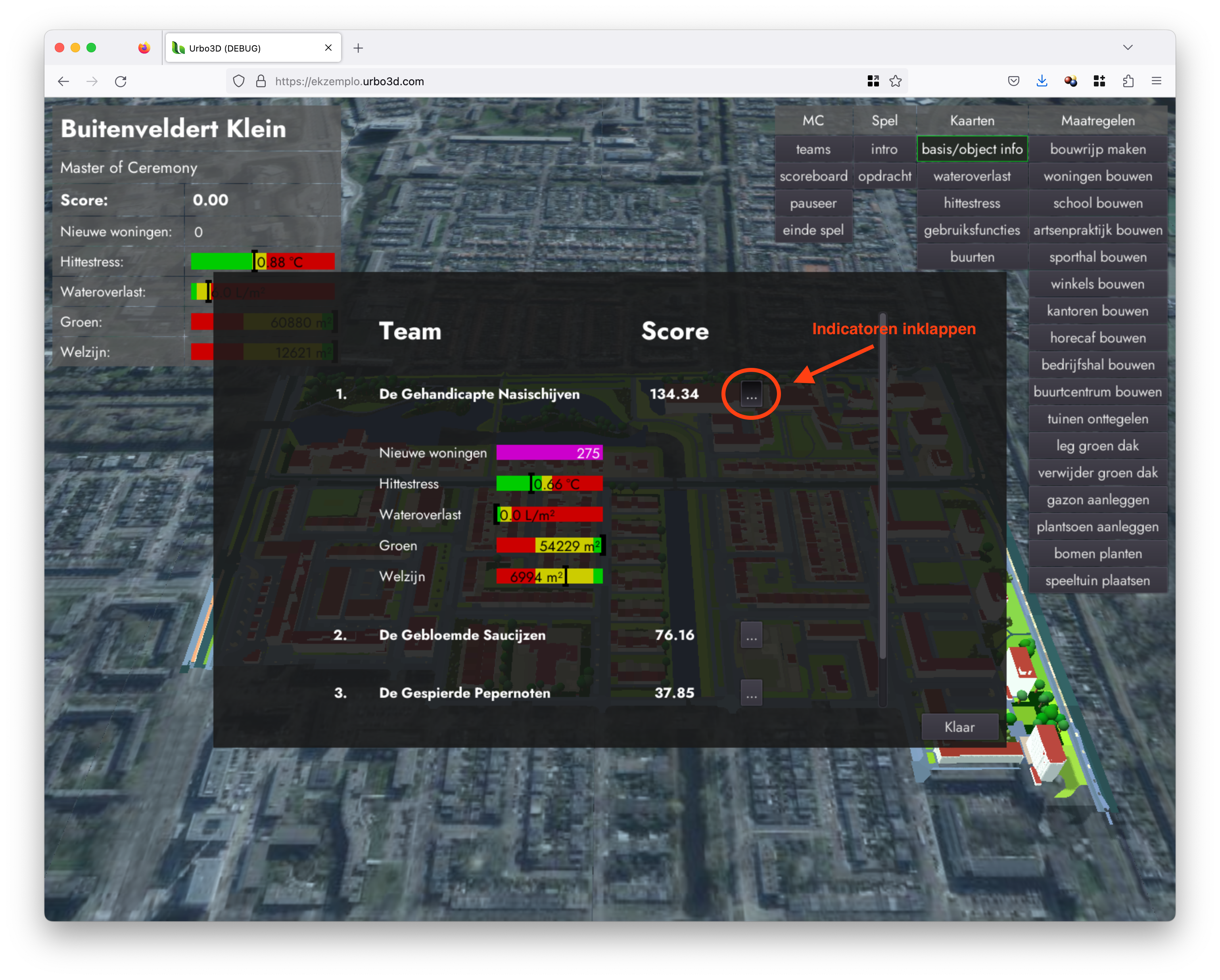Open a new tab with plus icon
The height and width of the screenshot is (980, 1220).
[x=358, y=48]
